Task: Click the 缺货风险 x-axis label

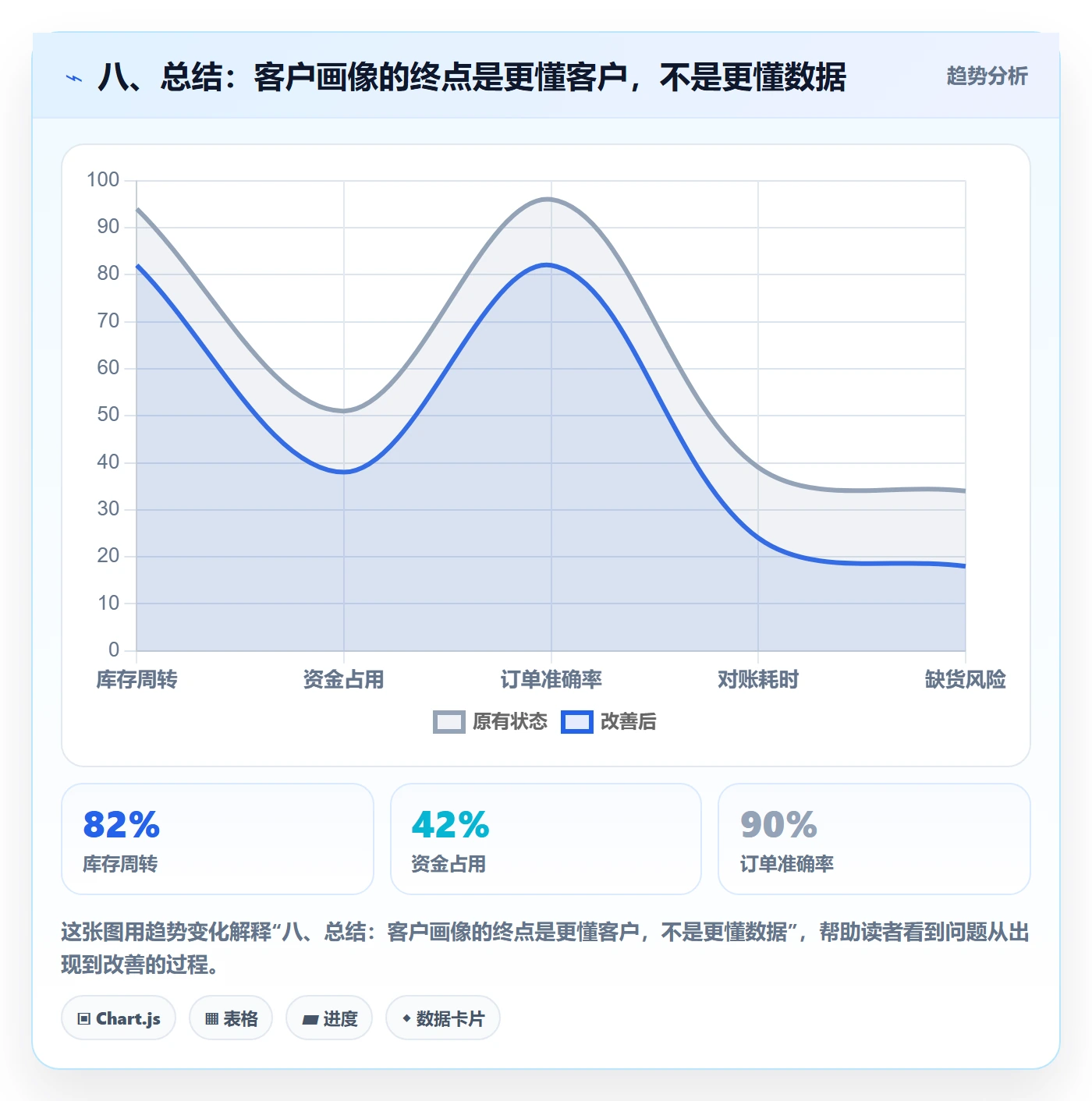Action: click(x=966, y=679)
